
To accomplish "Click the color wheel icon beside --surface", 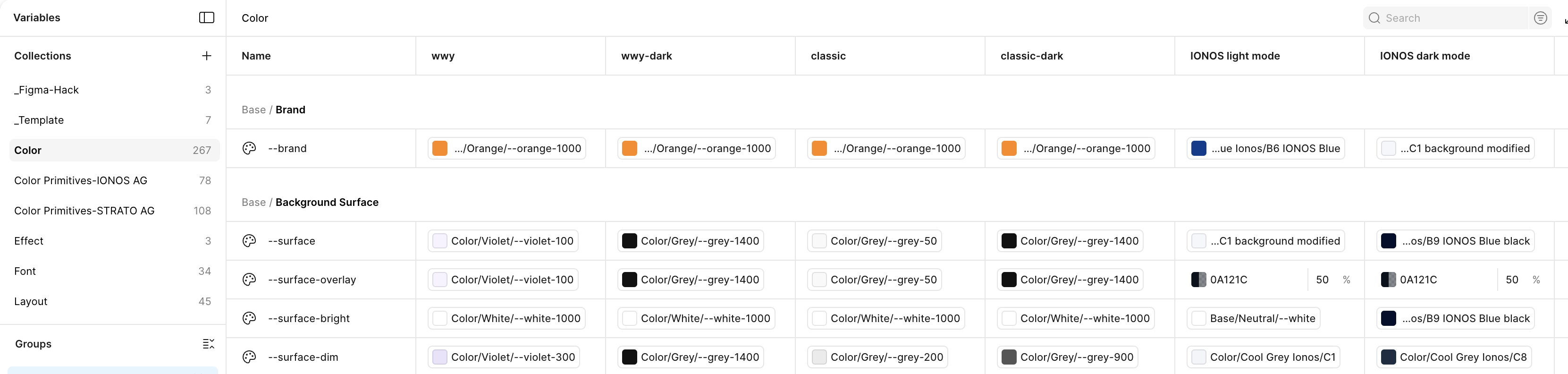I will tap(250, 241).
